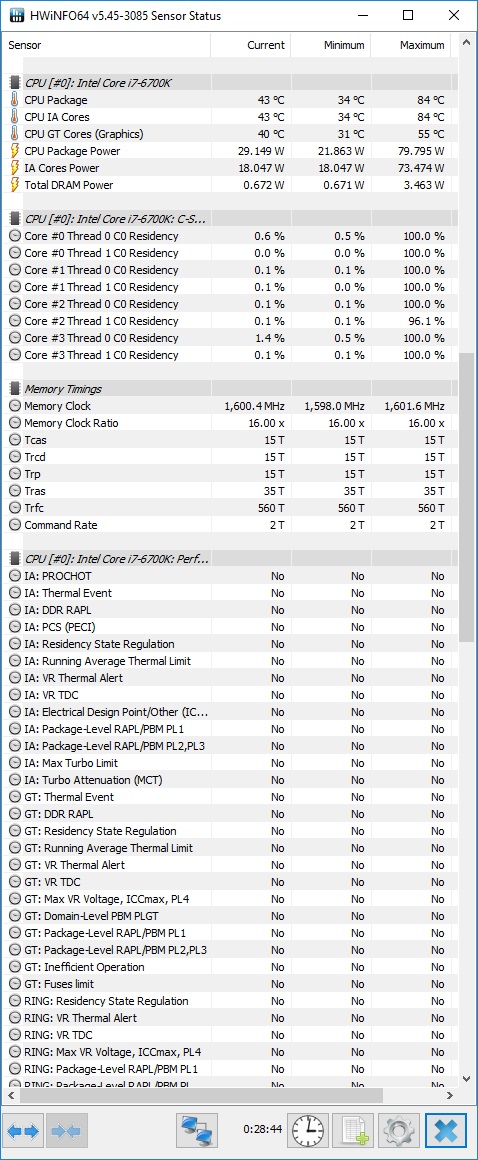This screenshot has width=478, height=1160.
Task: Click the clock reset timer icon
Action: [308, 1130]
